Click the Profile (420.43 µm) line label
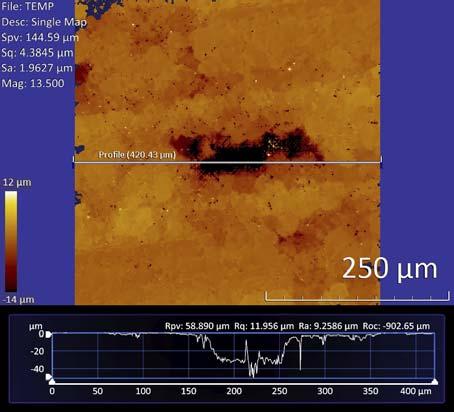This screenshot has height=412, width=454. [x=137, y=155]
